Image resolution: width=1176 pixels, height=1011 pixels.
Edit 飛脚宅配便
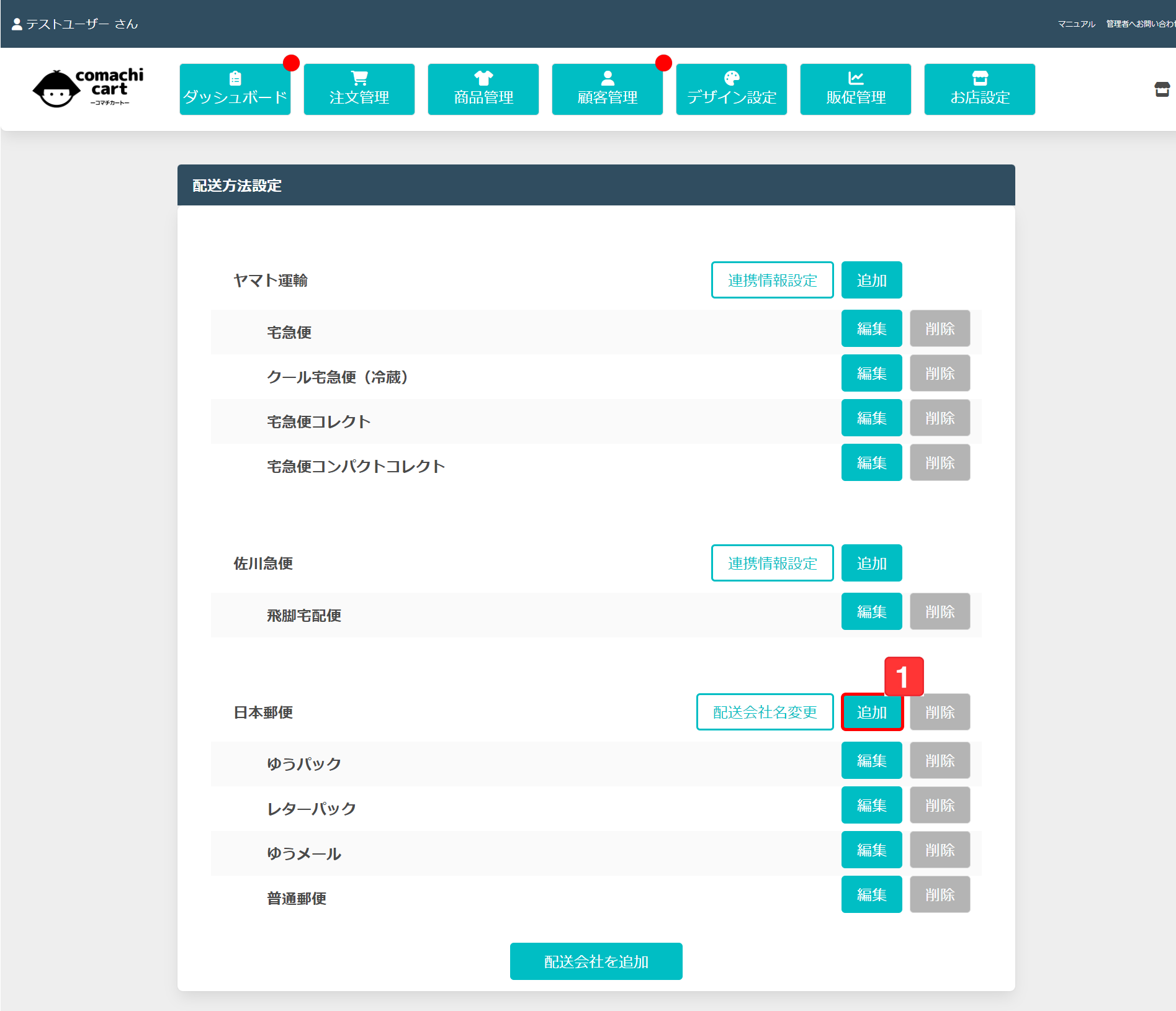(872, 611)
